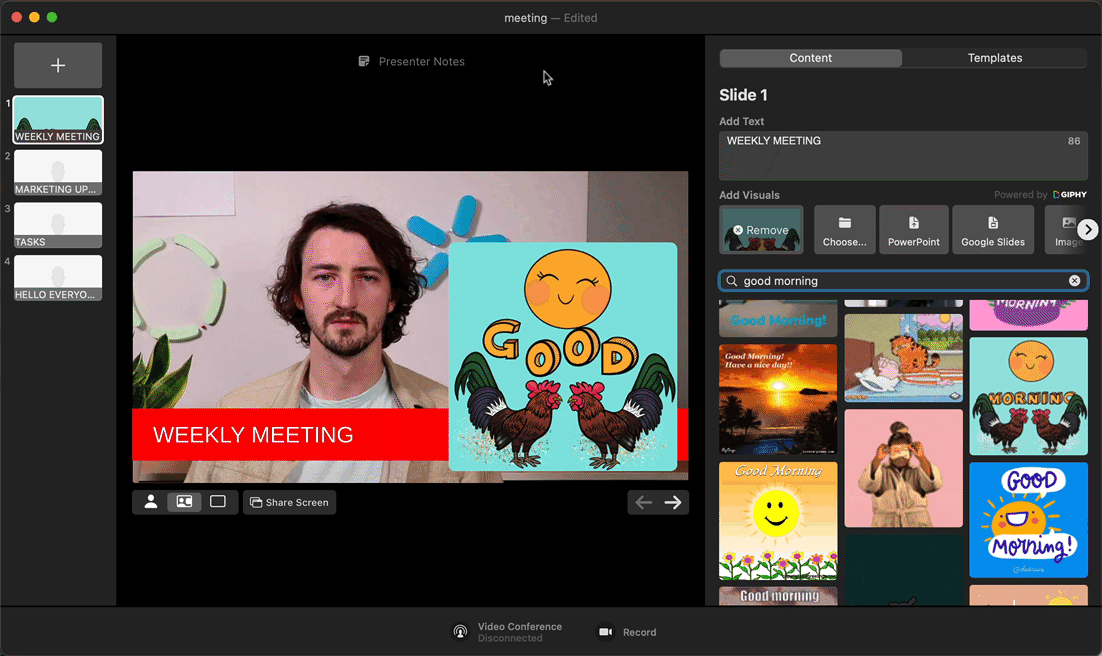Image resolution: width=1102 pixels, height=656 pixels.
Task: Select the MARKETING UP... slide thumbnail
Action: click(58, 172)
